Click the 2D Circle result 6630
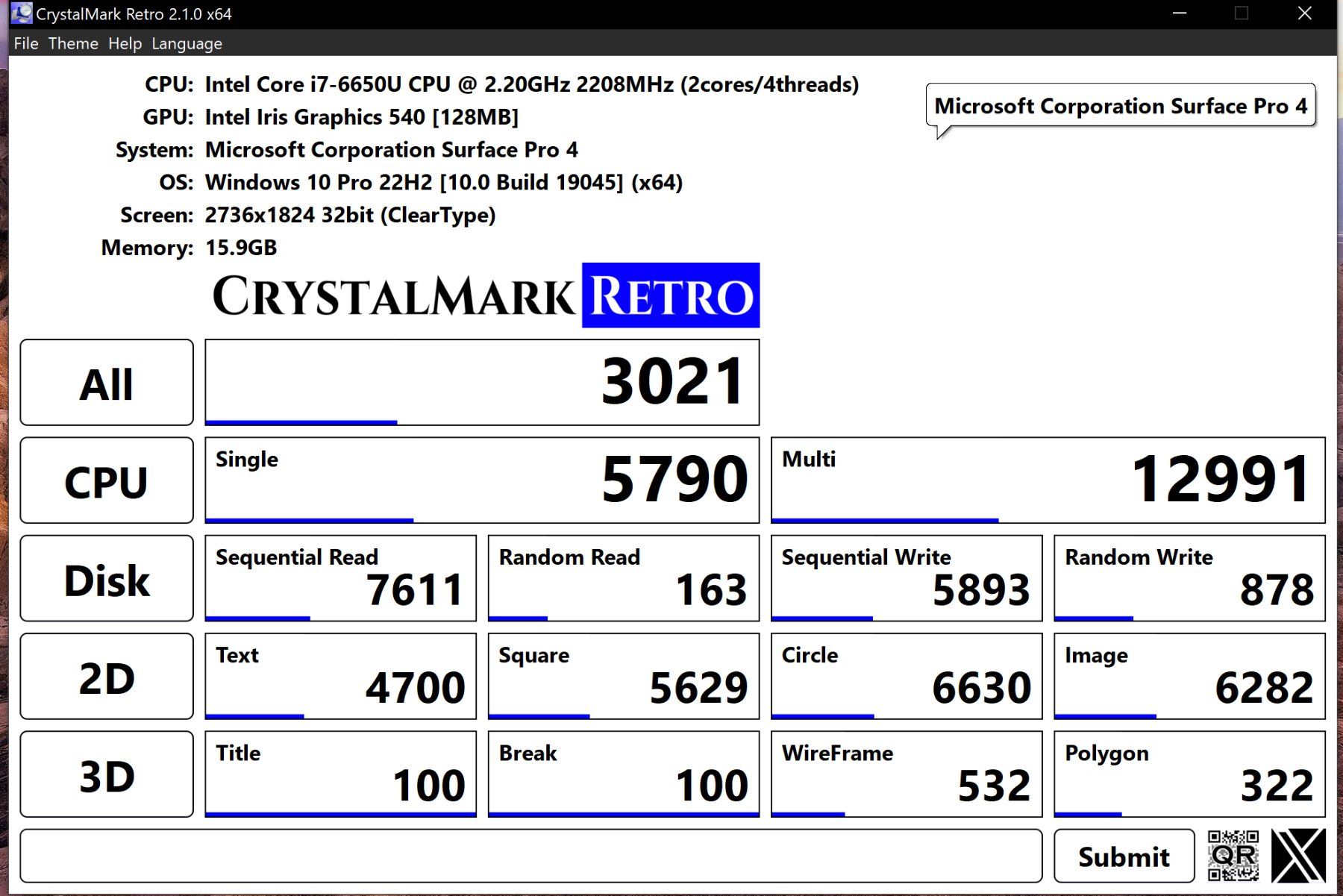This screenshot has height=896, width=1343. coord(907,676)
